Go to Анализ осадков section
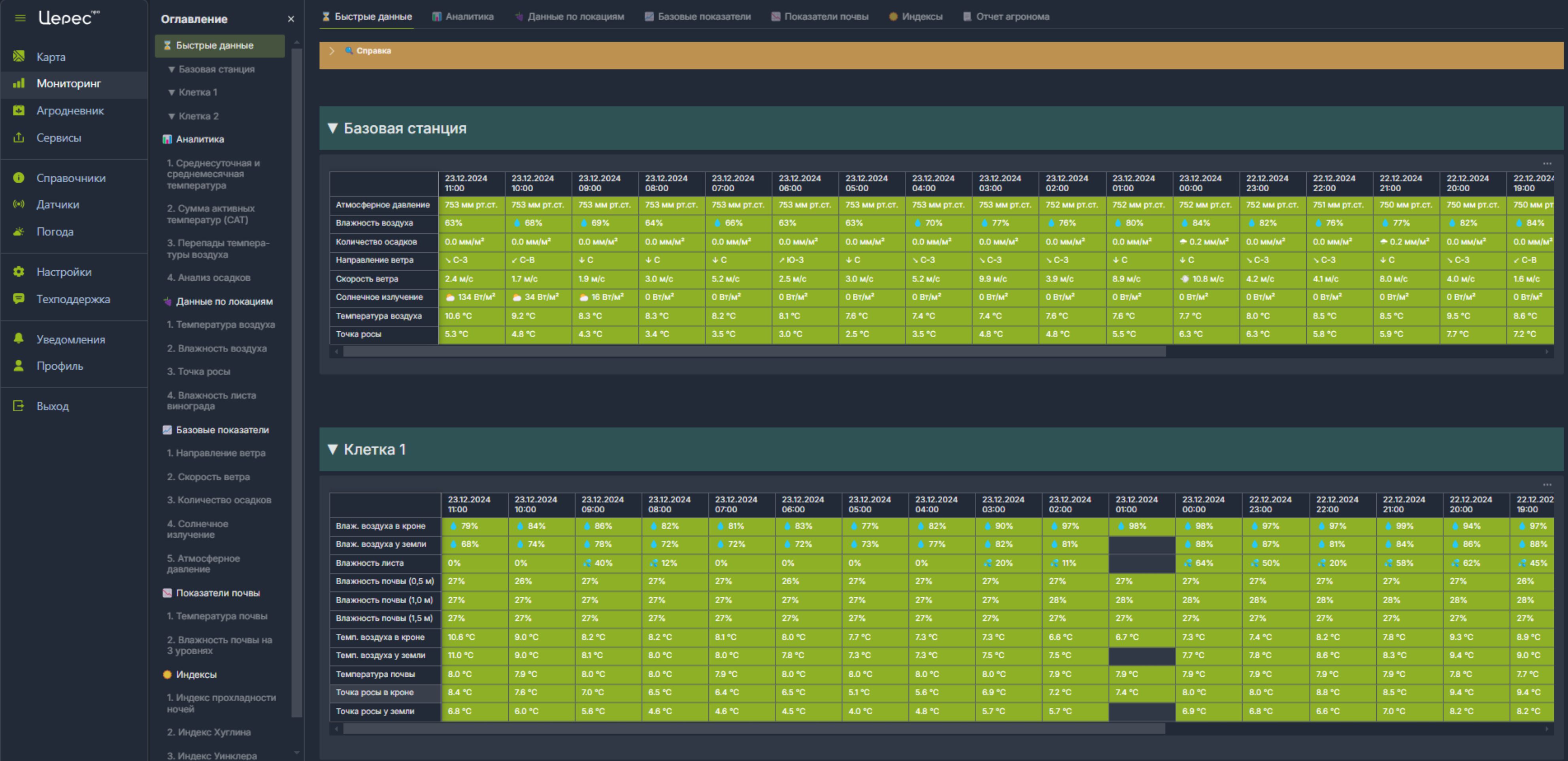The height and width of the screenshot is (761, 1568). click(208, 278)
